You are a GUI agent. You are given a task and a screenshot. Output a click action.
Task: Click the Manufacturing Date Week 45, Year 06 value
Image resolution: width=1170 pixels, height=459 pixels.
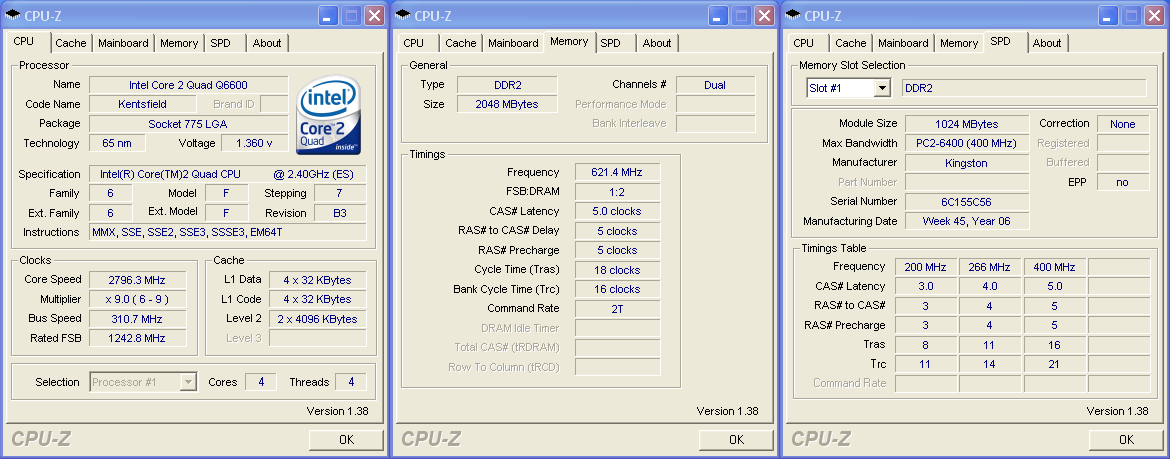[x=967, y=221]
